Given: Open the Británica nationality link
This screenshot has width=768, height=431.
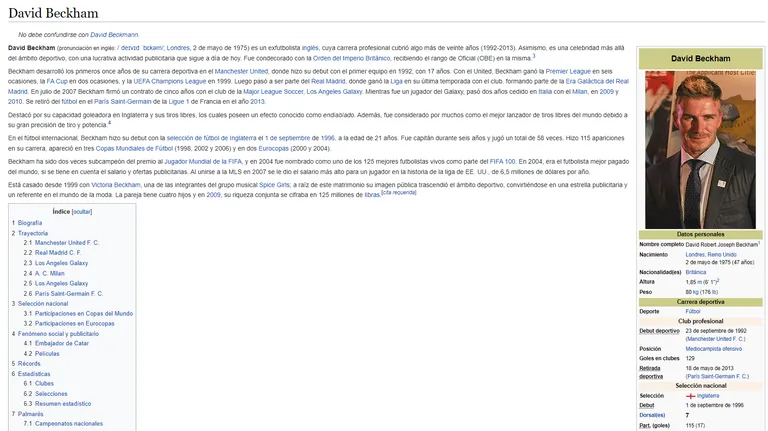Looking at the screenshot, I should pyautogui.click(x=696, y=272).
